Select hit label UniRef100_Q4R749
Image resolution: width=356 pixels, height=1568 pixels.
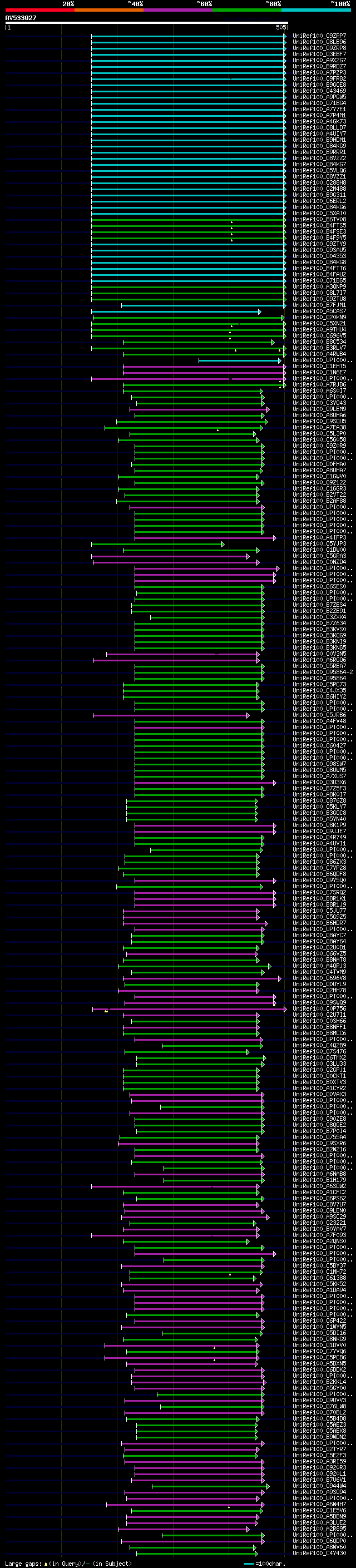pyautogui.click(x=319, y=838)
